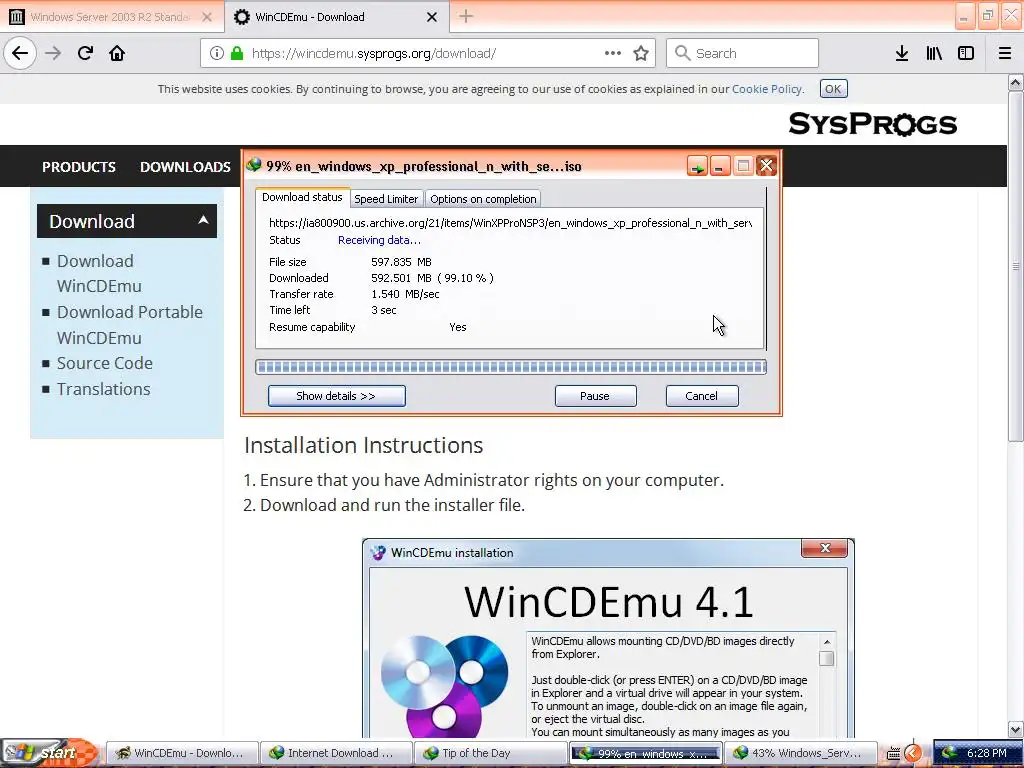Click the keyboard icon in system tray
Image resolution: width=1024 pixels, height=768 pixels.
[893, 754]
